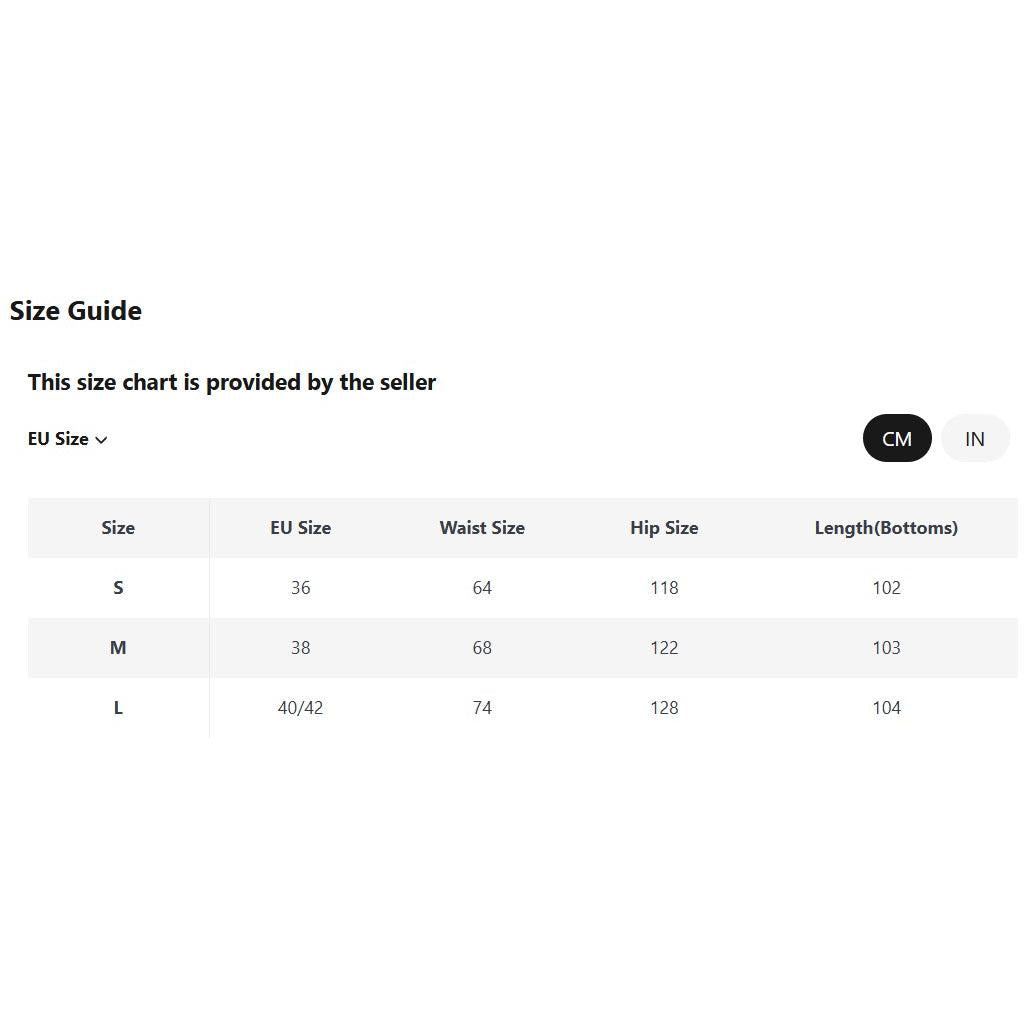The width and height of the screenshot is (1034, 1034).
Task: Click the Size Guide heading
Action: click(76, 311)
